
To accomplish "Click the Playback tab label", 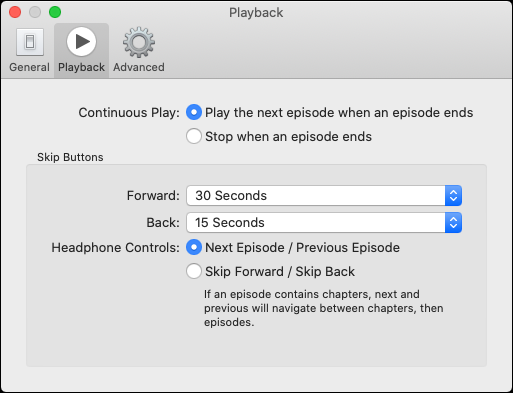I will coord(81,67).
